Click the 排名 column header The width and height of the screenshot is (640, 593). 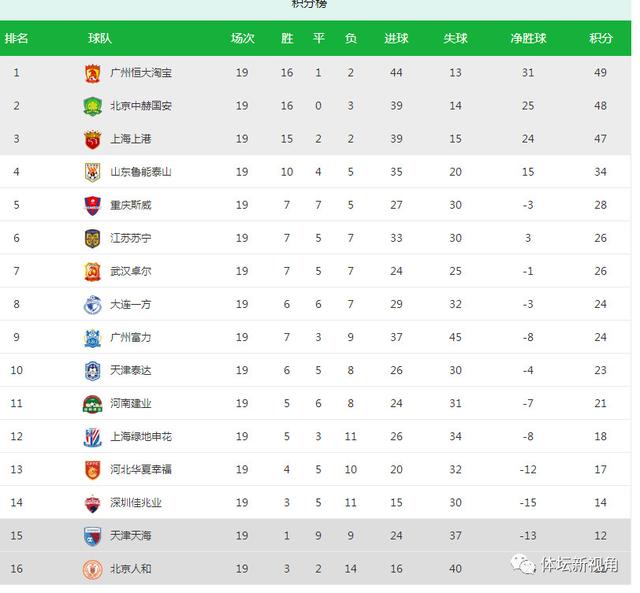17,39
